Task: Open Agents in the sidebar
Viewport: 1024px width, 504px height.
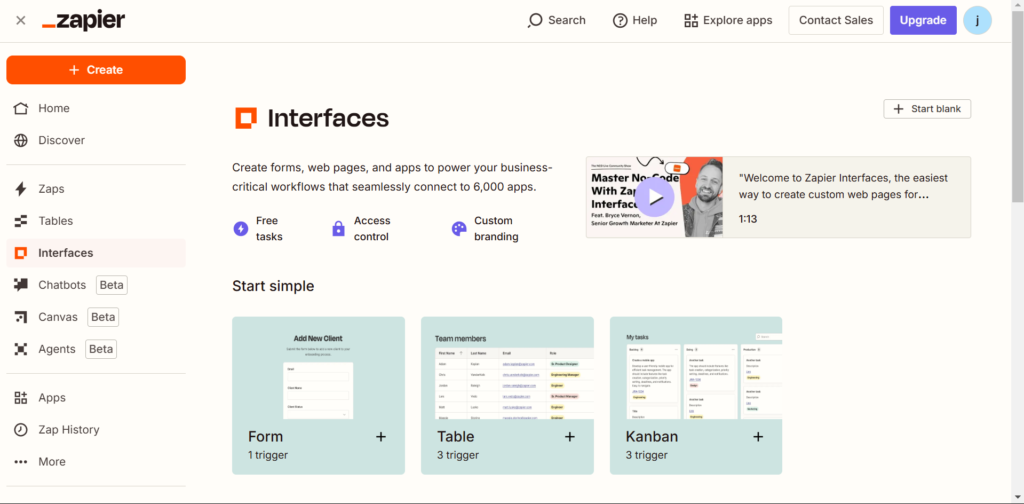Action: pyautogui.click(x=96, y=349)
